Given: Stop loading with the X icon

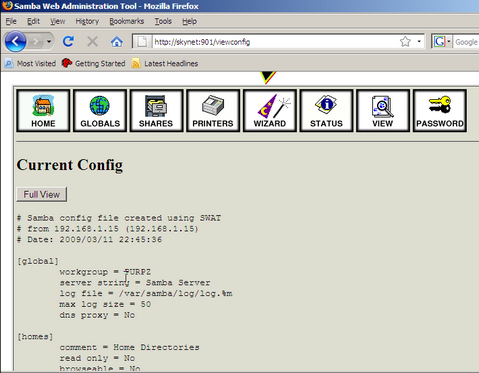Looking at the screenshot, I should click(92, 42).
